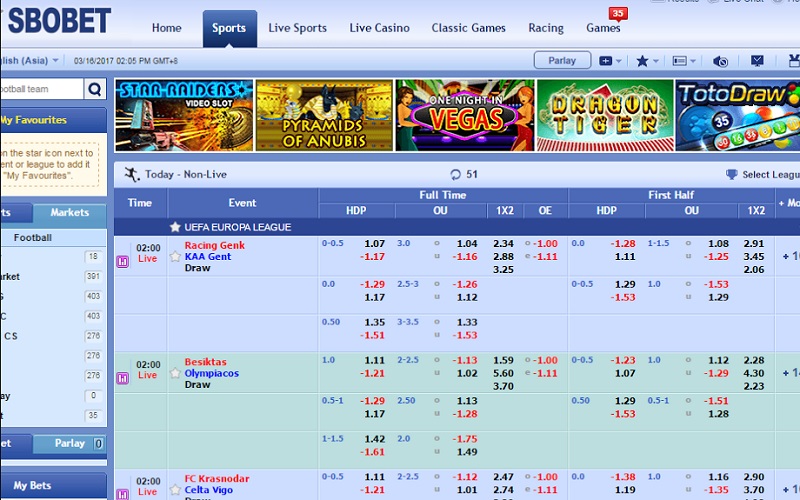
Task: Click the Select League trophy icon
Action: click(732, 174)
